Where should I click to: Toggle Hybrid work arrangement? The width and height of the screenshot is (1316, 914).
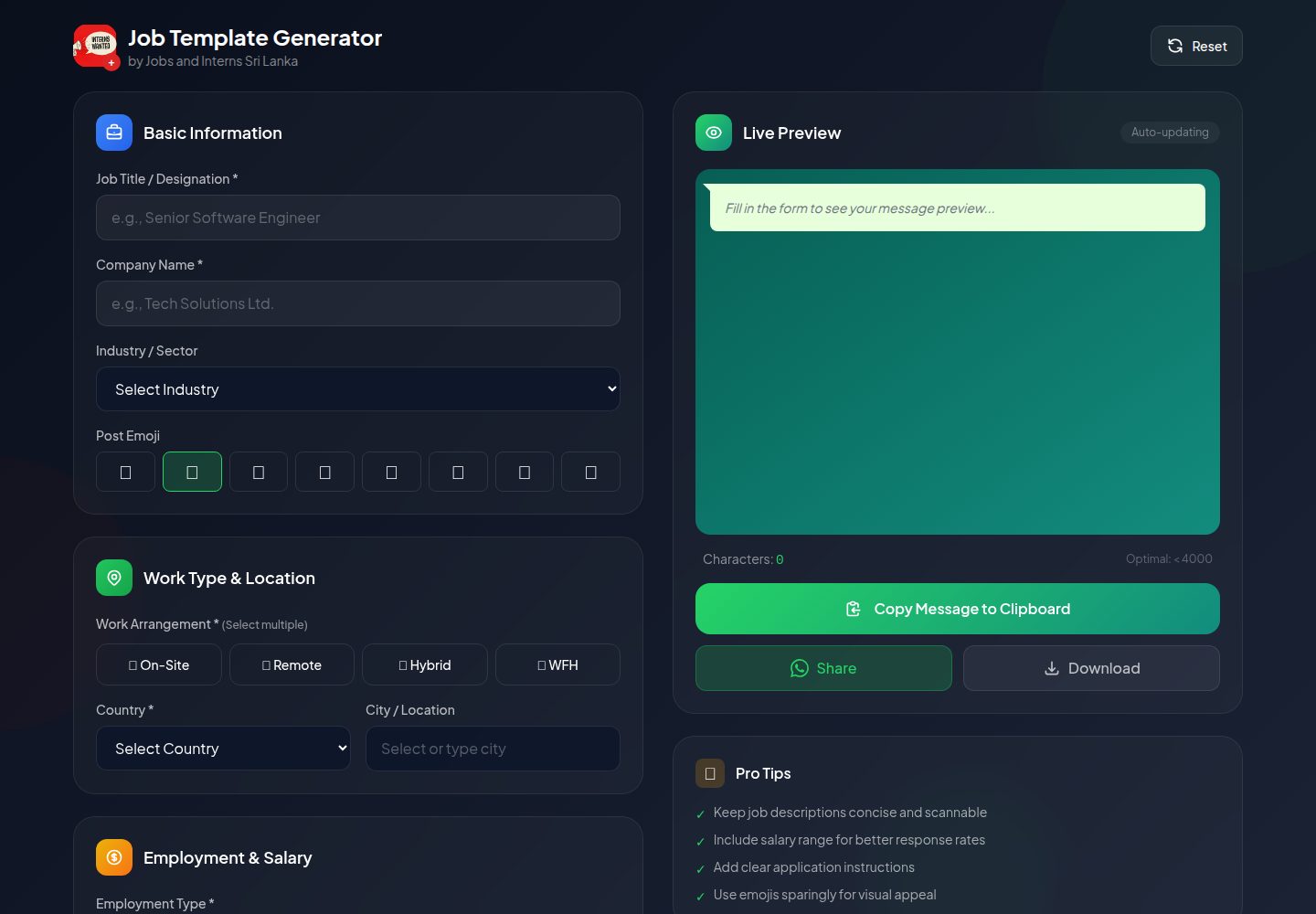(425, 664)
